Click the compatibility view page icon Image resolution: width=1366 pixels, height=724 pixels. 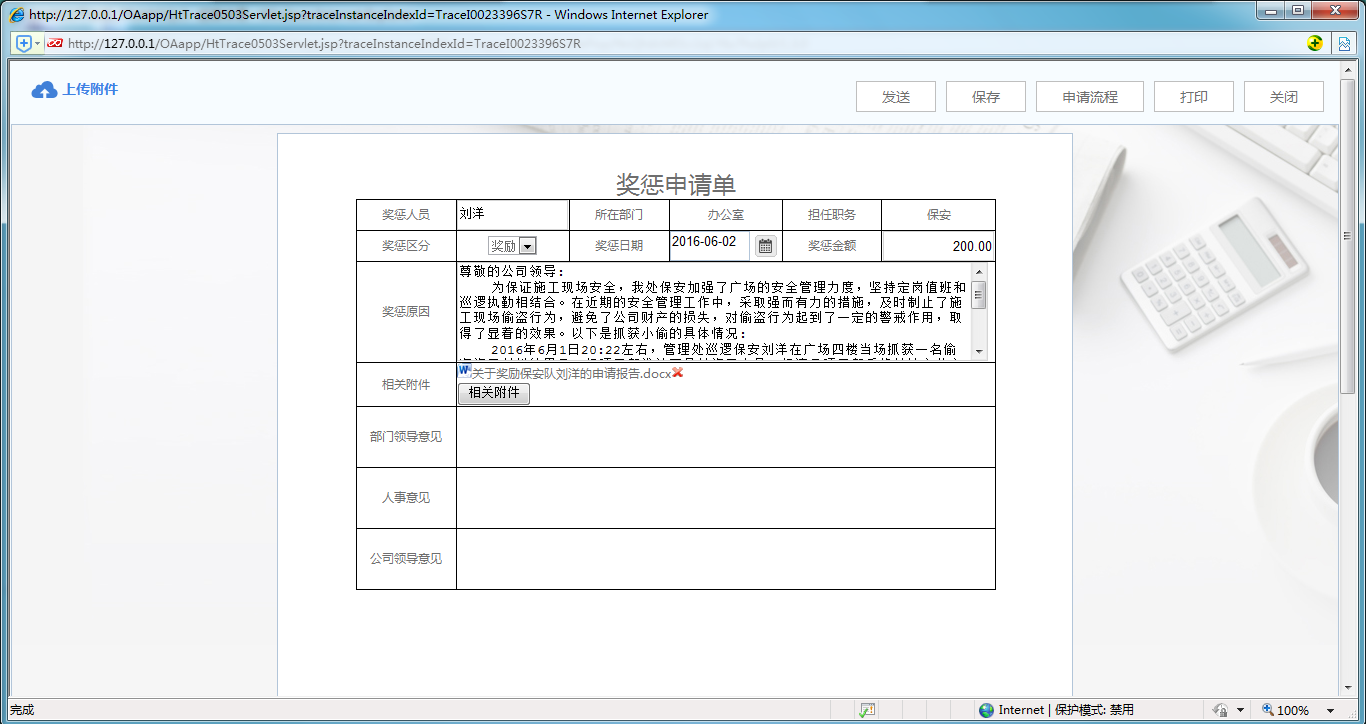pyautogui.click(x=1346, y=43)
